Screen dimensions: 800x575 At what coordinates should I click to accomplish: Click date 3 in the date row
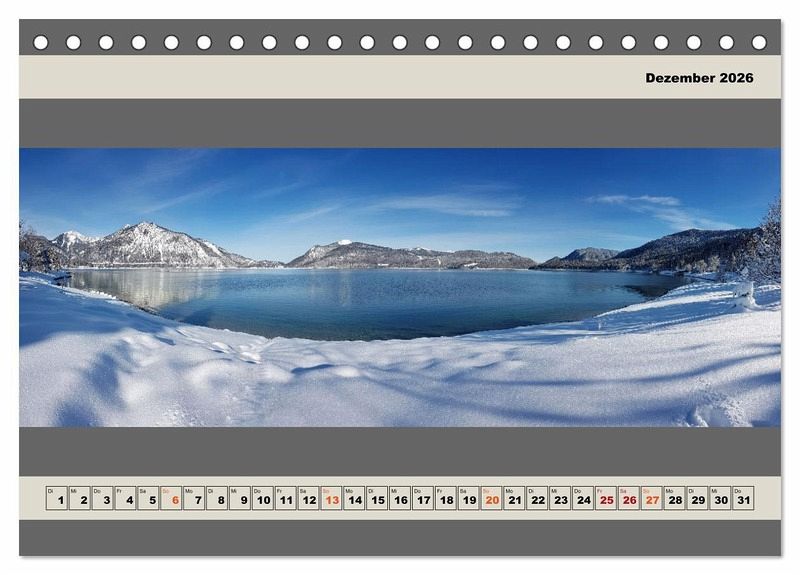click(x=103, y=498)
